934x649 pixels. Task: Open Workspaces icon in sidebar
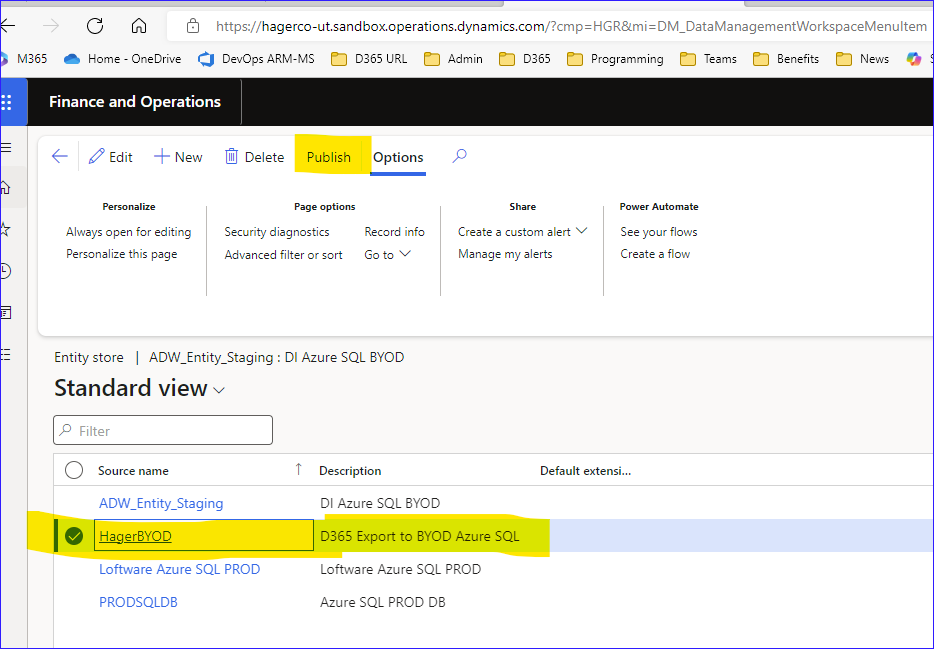(x=6, y=313)
